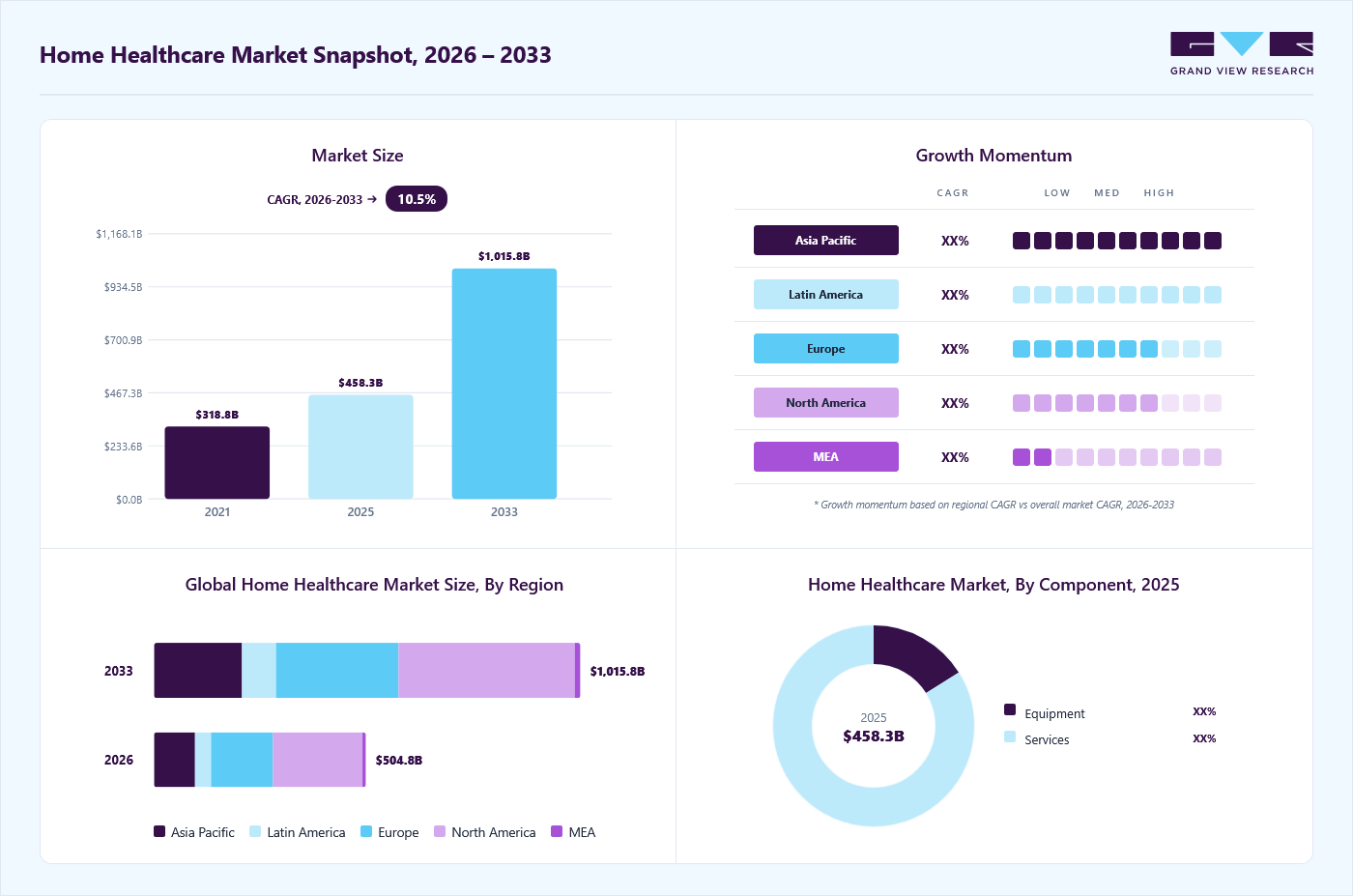This screenshot has width=1353, height=896.
Task: Select the MEA momentum indicator row
Action: [1117, 457]
